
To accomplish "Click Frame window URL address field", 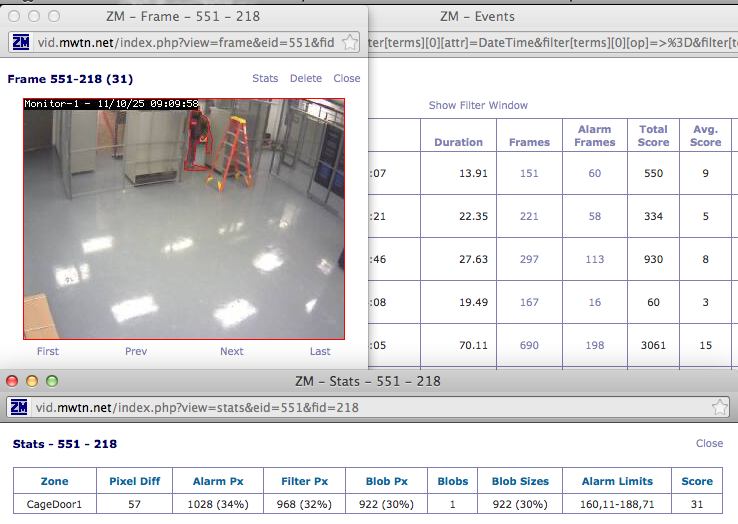I will pyautogui.click(x=186, y=42).
